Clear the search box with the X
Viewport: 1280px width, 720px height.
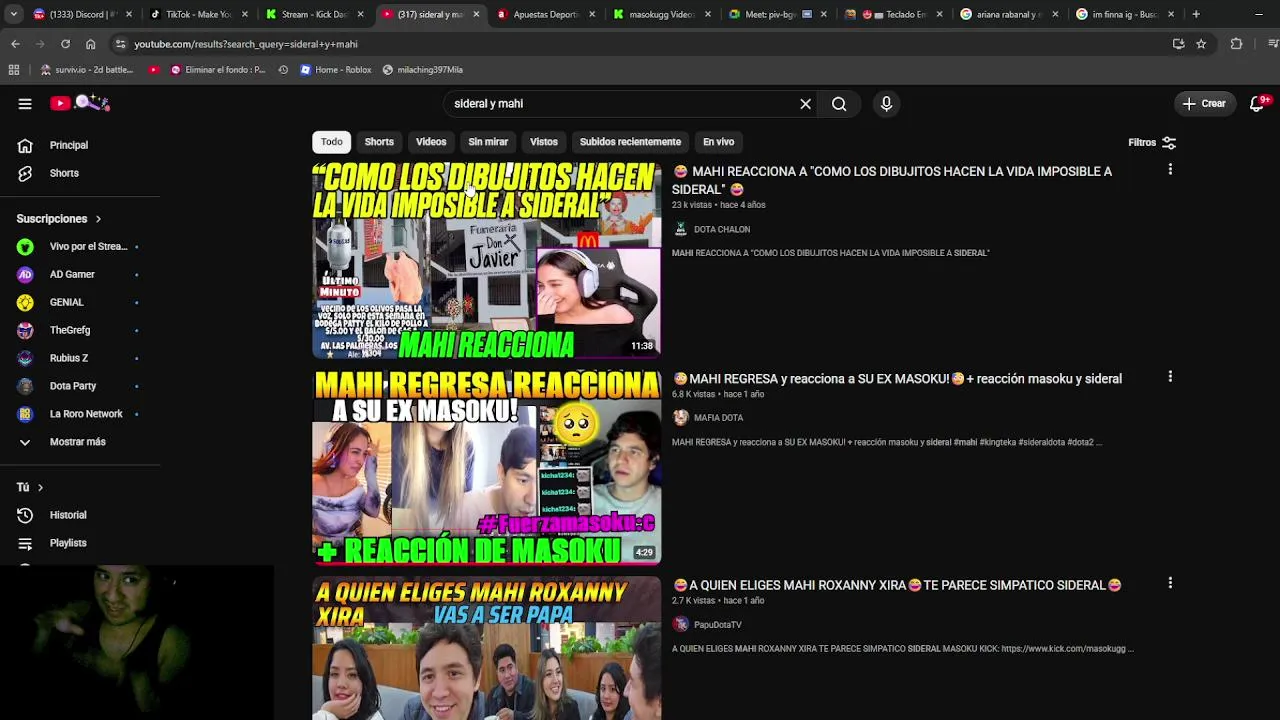coord(805,103)
